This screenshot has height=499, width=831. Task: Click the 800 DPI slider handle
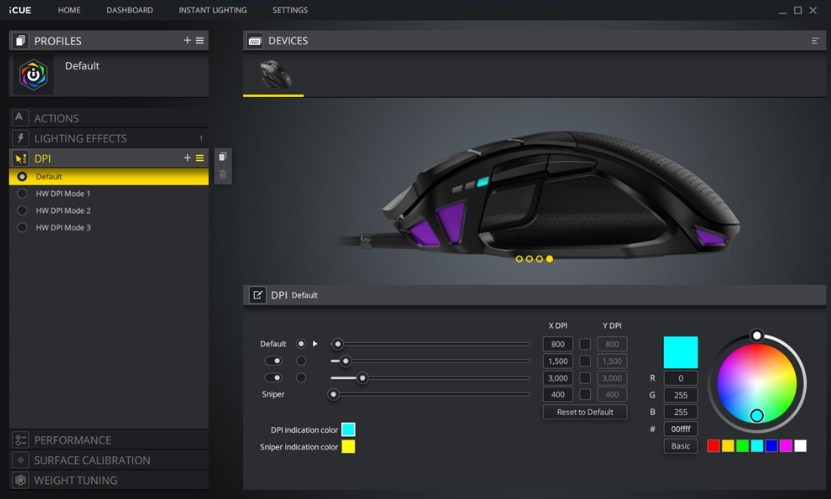tap(338, 344)
